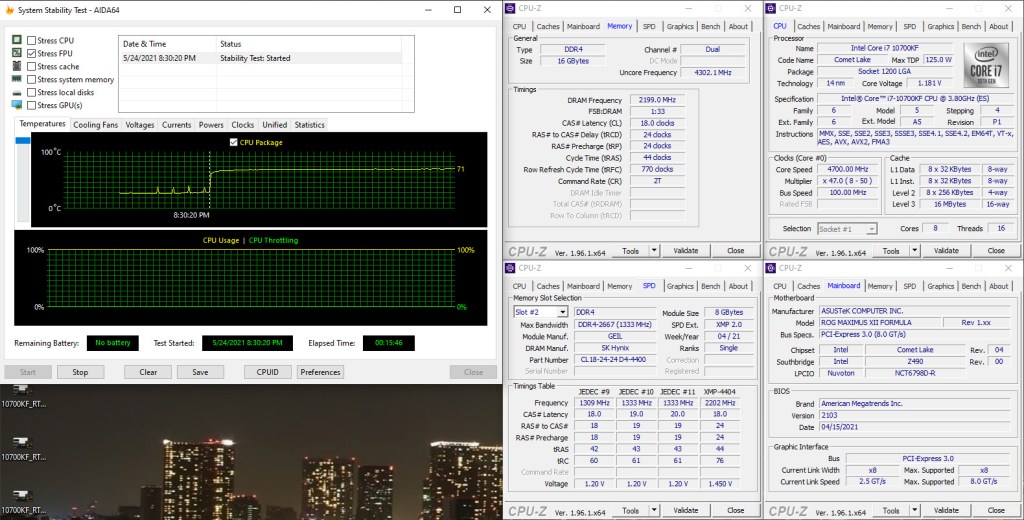1024x520 pixels.
Task: Switch to the Cooling Fans tab in AIDA64
Action: pos(95,125)
